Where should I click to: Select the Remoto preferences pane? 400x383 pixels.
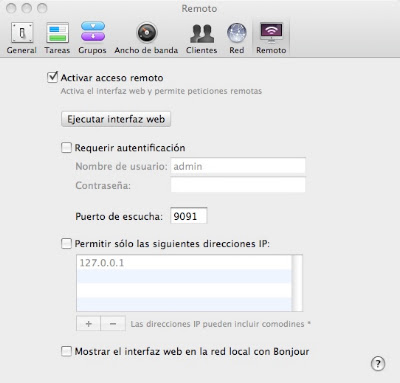click(271, 38)
